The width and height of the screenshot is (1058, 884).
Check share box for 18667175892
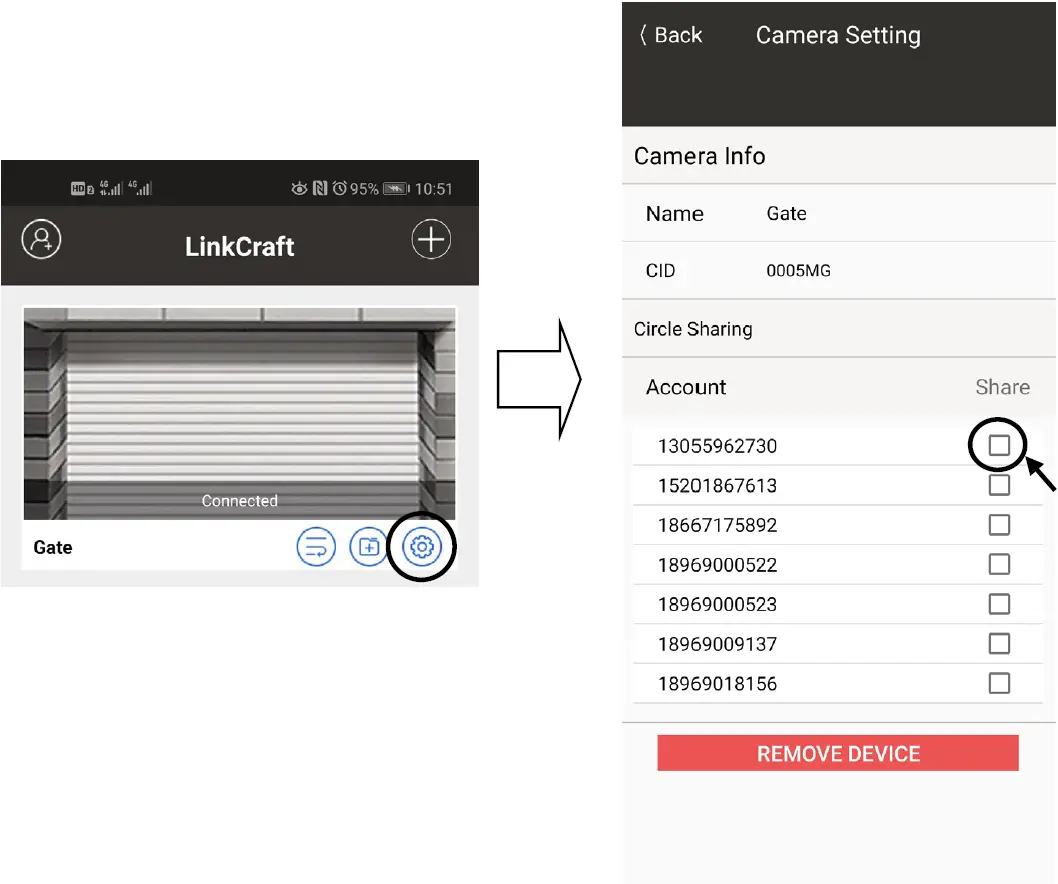(999, 525)
